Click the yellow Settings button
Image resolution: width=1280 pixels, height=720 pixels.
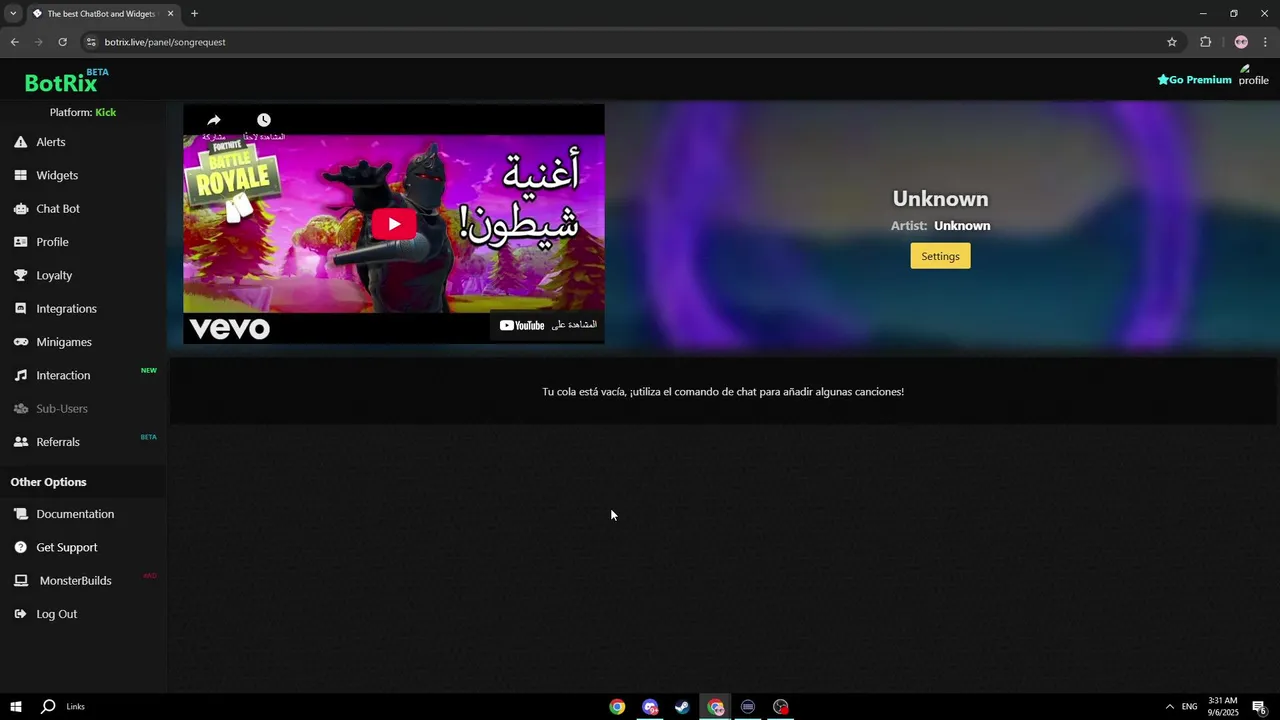coord(940,256)
